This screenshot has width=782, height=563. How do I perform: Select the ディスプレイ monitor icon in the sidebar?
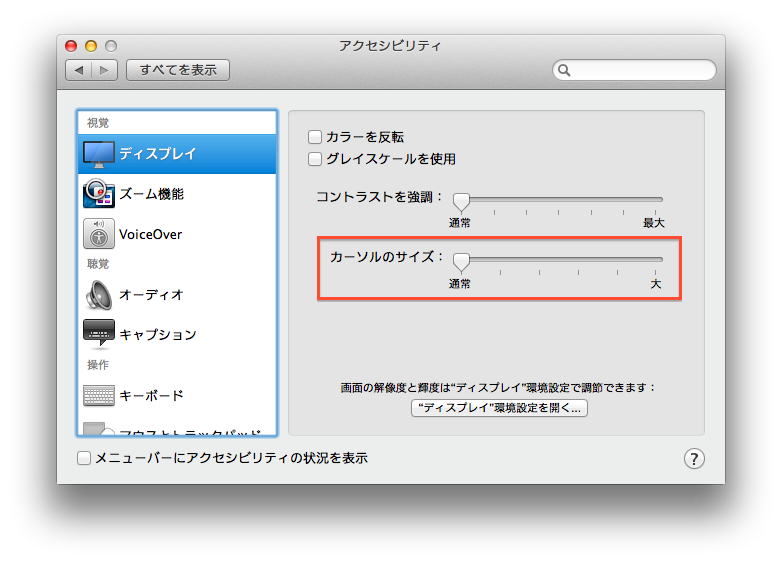[x=99, y=154]
